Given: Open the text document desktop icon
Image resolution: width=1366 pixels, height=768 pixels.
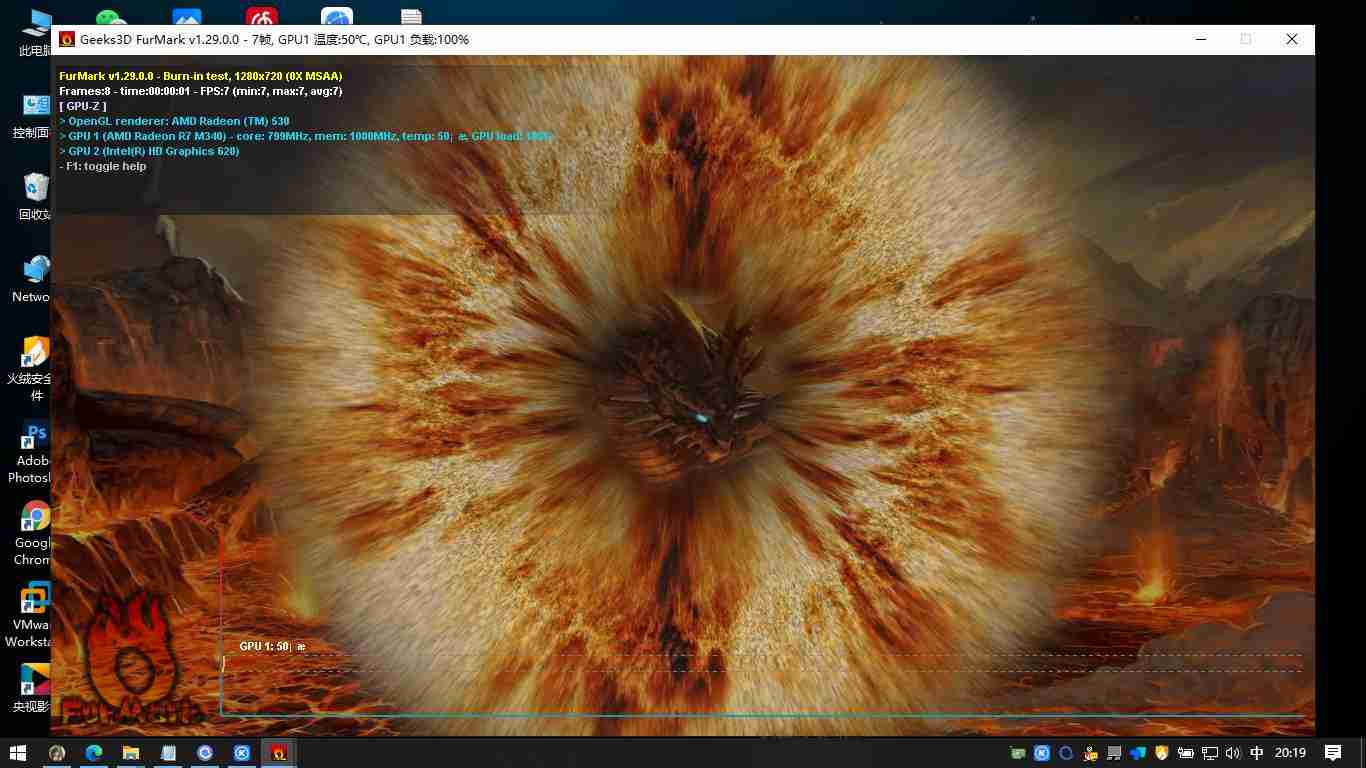Looking at the screenshot, I should 411,17.
